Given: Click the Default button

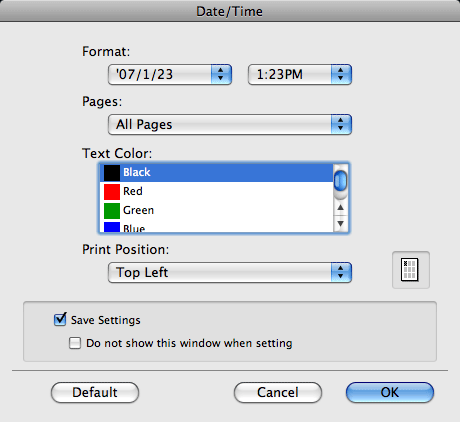Looking at the screenshot, I should (95, 392).
